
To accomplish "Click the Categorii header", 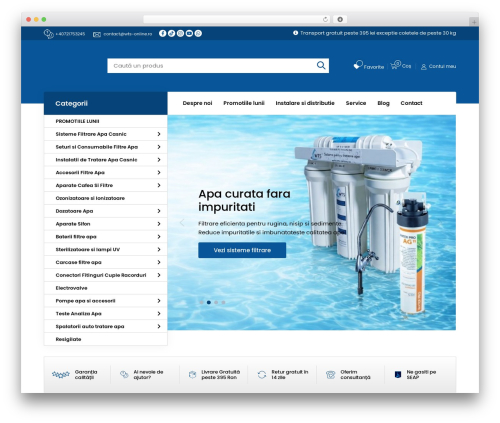I will click(x=106, y=103).
